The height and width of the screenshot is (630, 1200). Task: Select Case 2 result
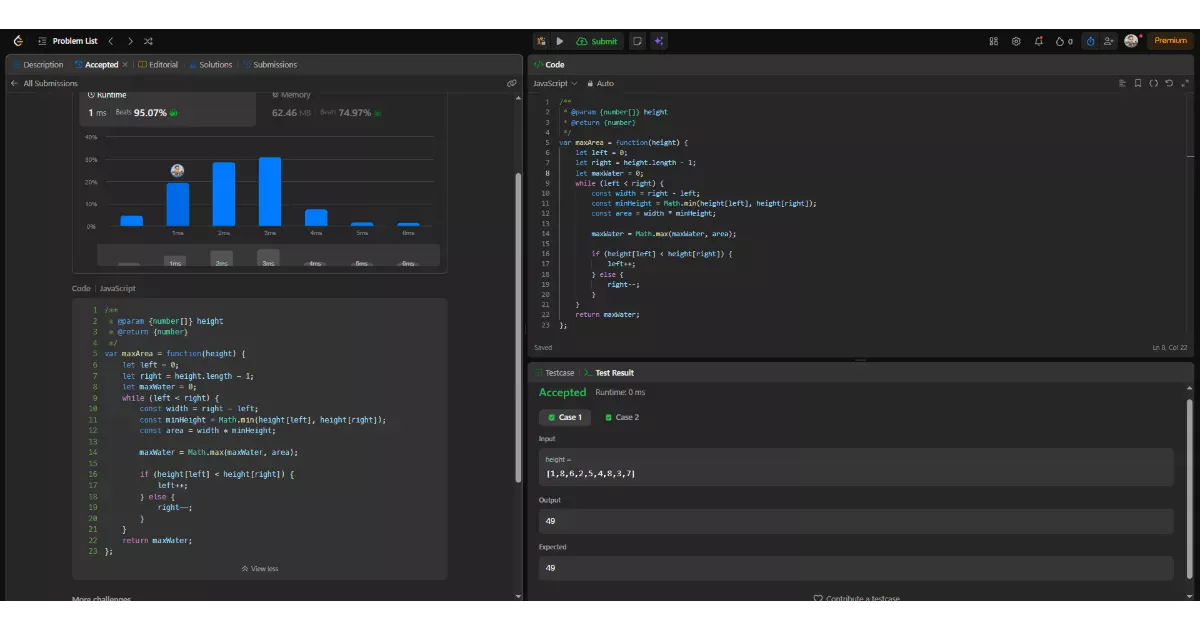pyautogui.click(x=622, y=417)
